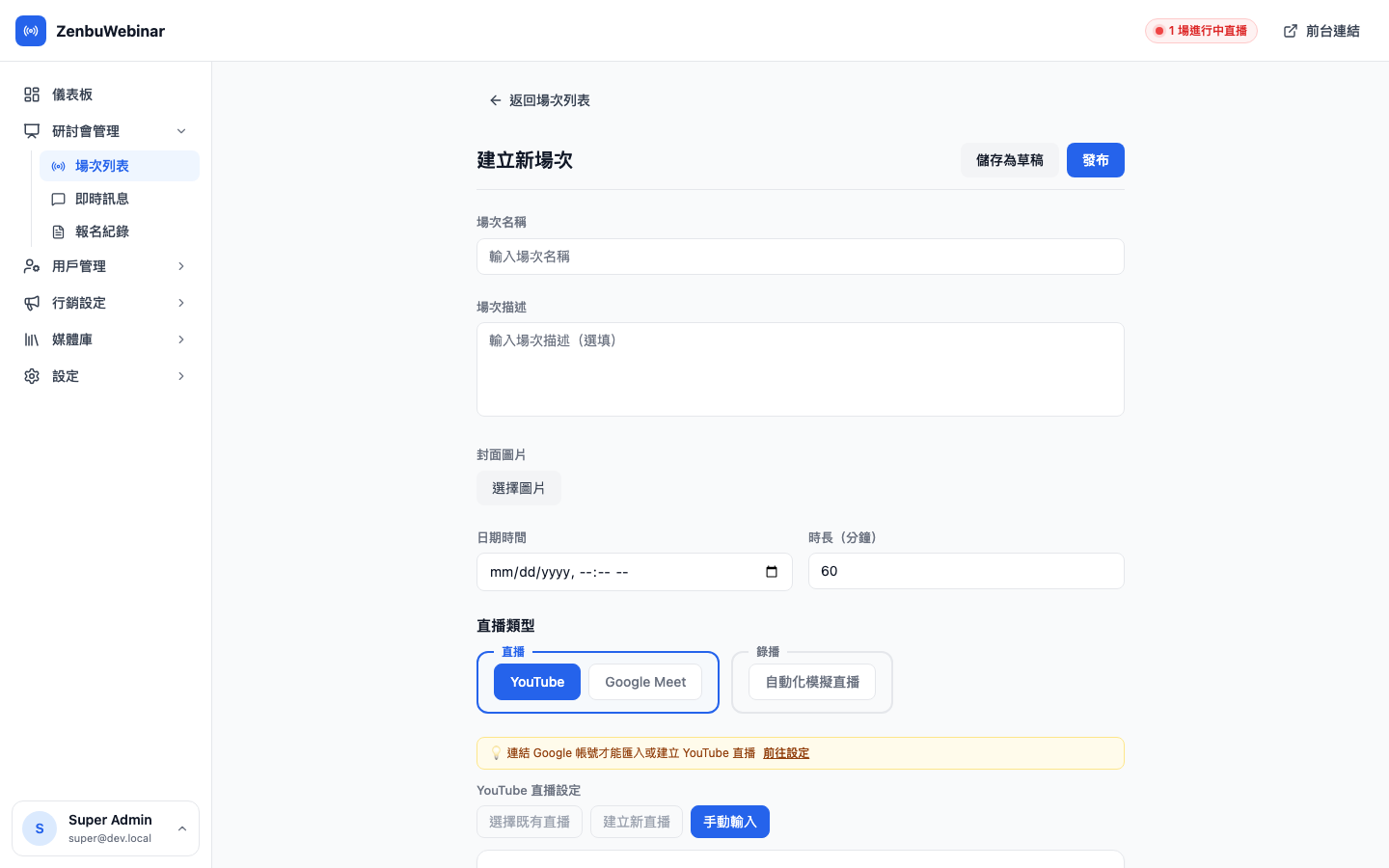Click the back arrow beside 返回場次列表
Screen dimensions: 1389x868
(495, 100)
